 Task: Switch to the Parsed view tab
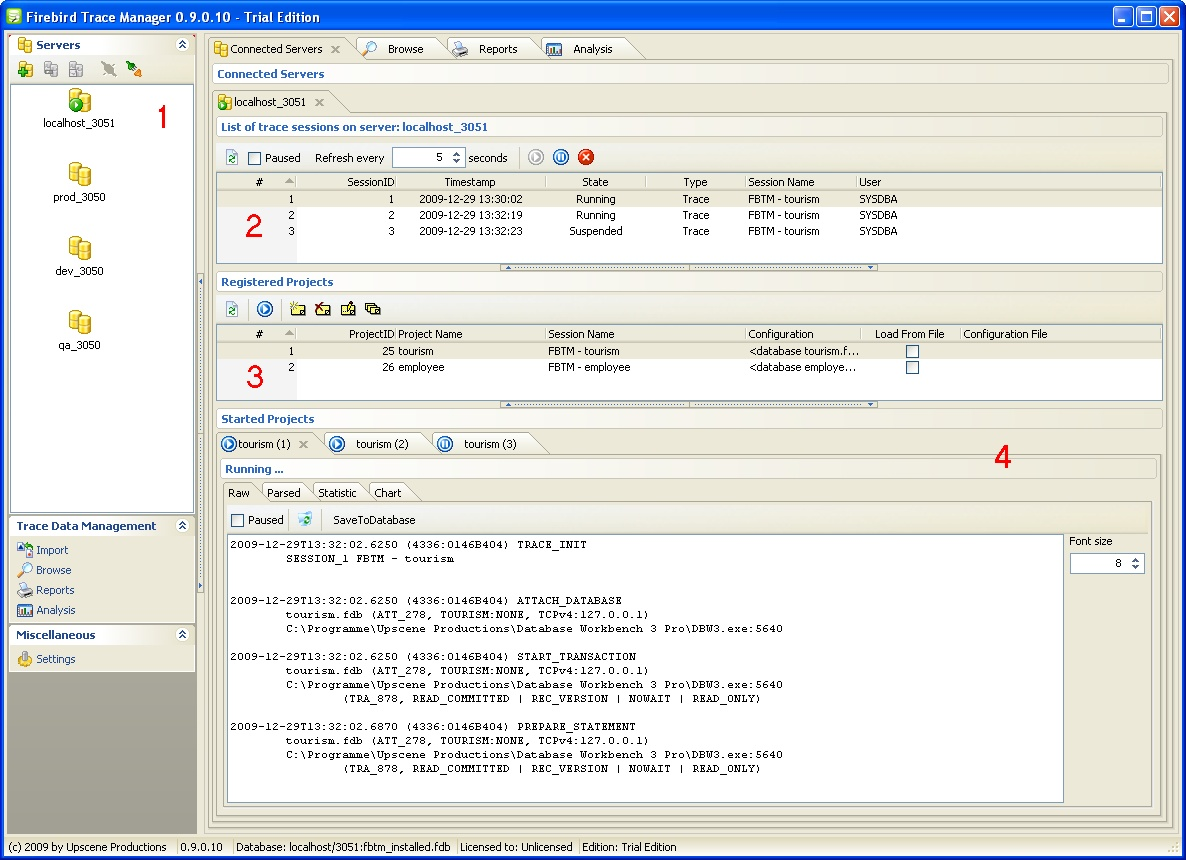(x=284, y=492)
